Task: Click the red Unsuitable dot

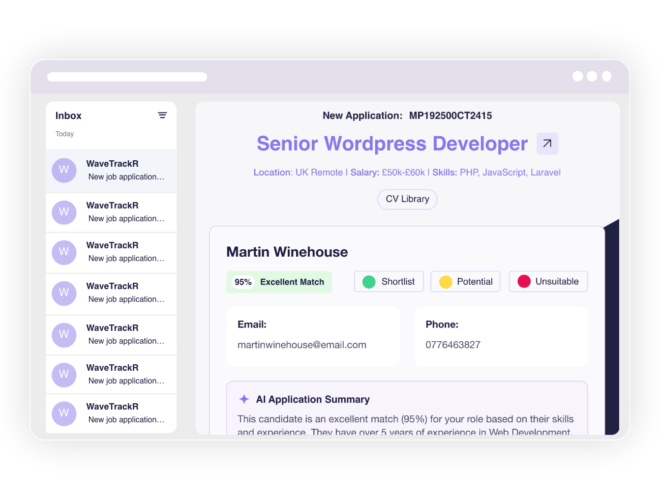Action: click(x=524, y=281)
